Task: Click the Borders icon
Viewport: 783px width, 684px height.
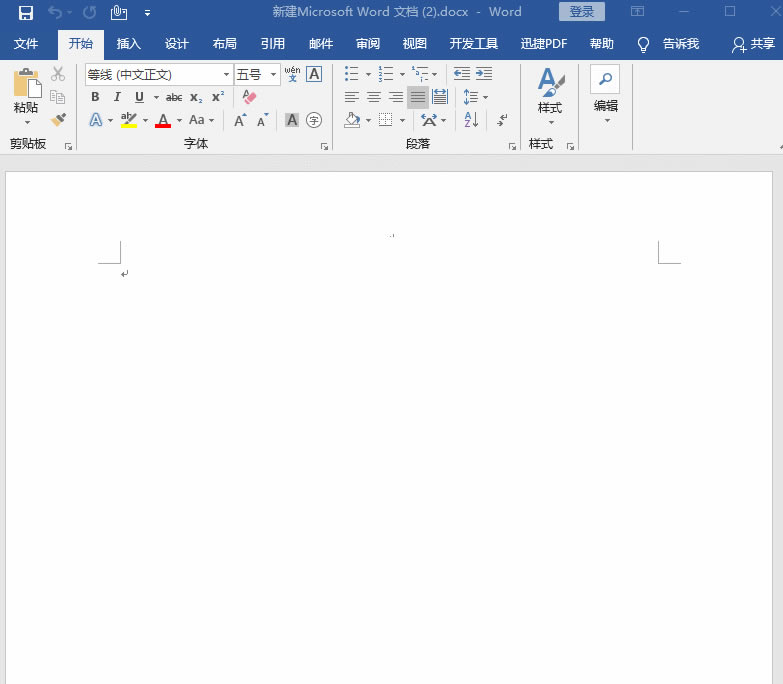Action: [x=386, y=120]
